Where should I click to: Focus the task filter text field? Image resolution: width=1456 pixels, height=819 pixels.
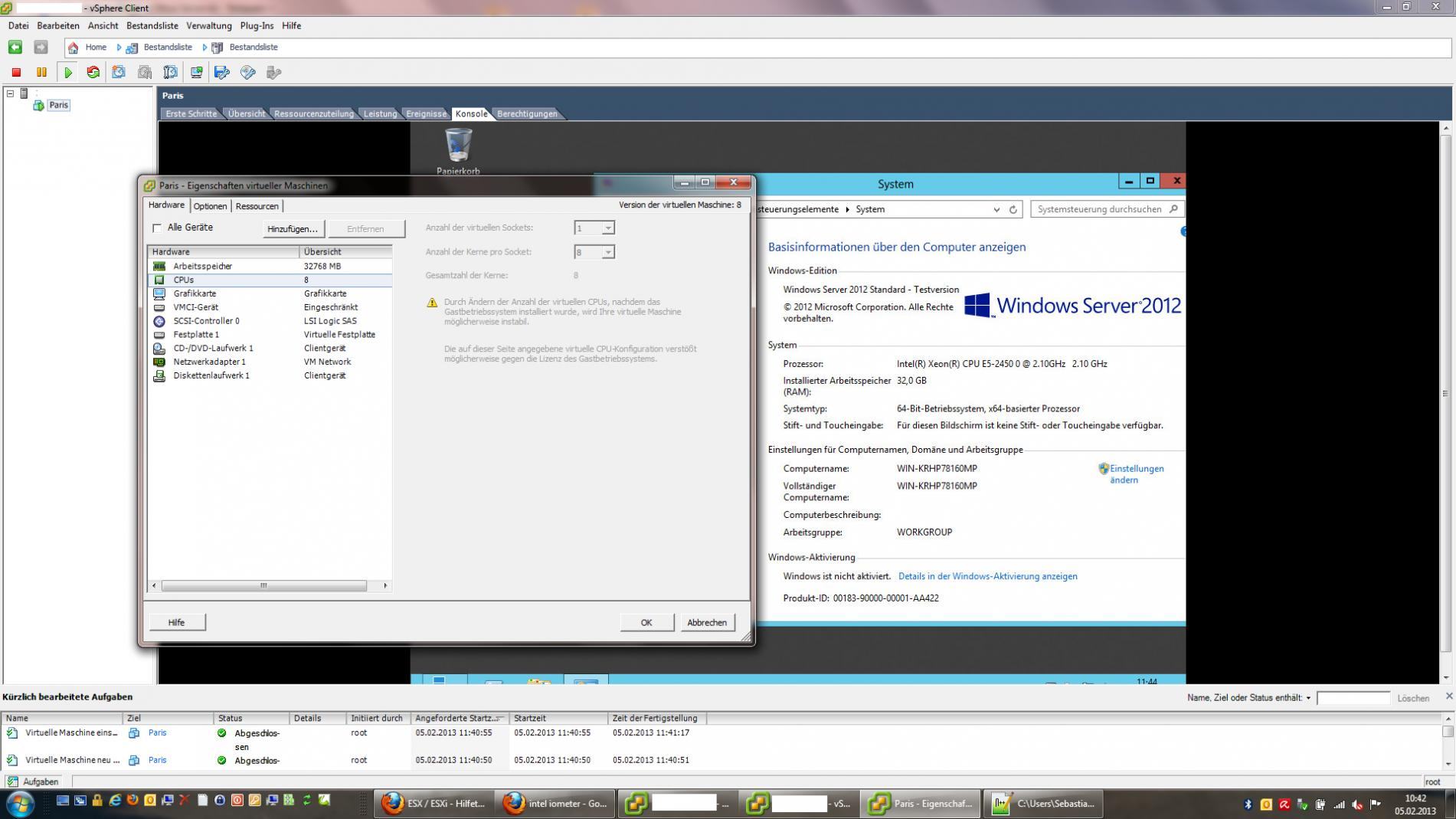(x=1353, y=698)
